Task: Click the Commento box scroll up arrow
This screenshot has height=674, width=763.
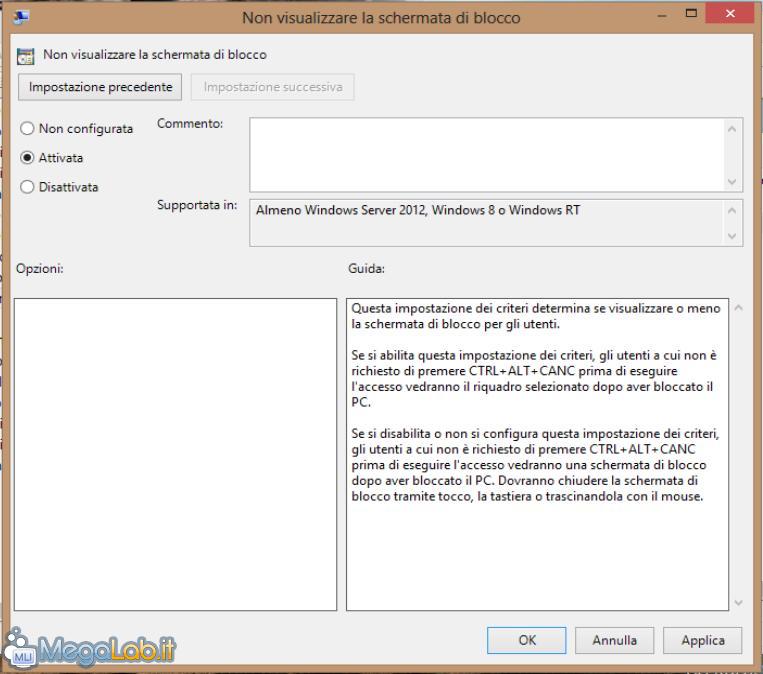Action: pyautogui.click(x=732, y=129)
